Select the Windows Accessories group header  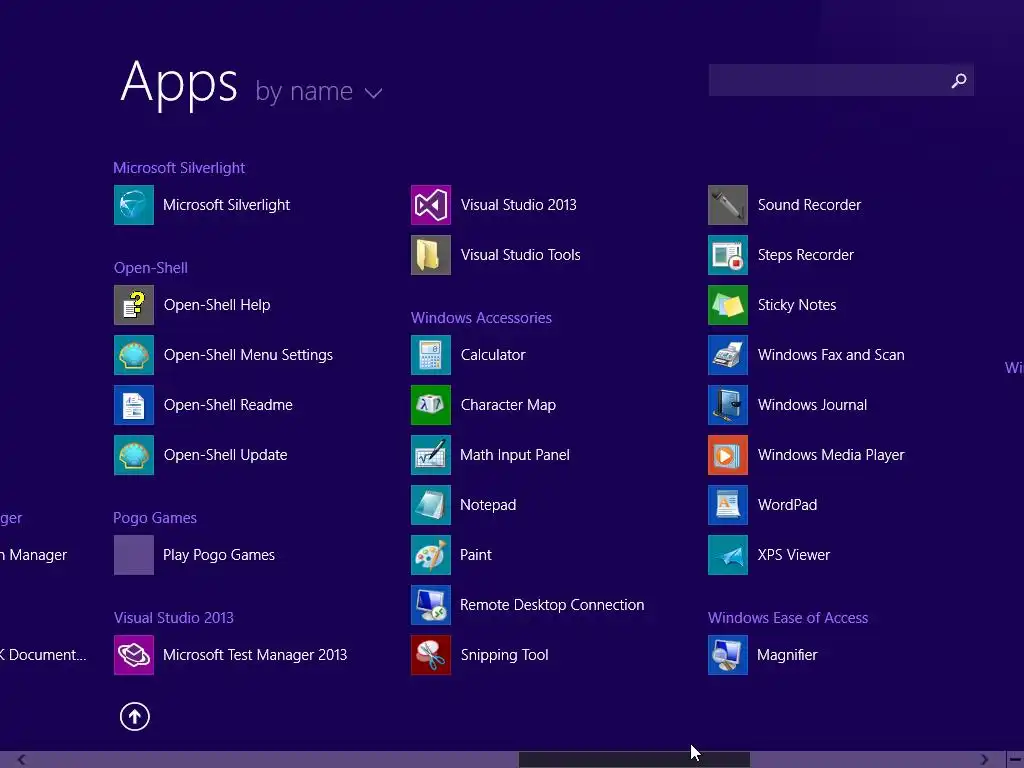pos(481,318)
